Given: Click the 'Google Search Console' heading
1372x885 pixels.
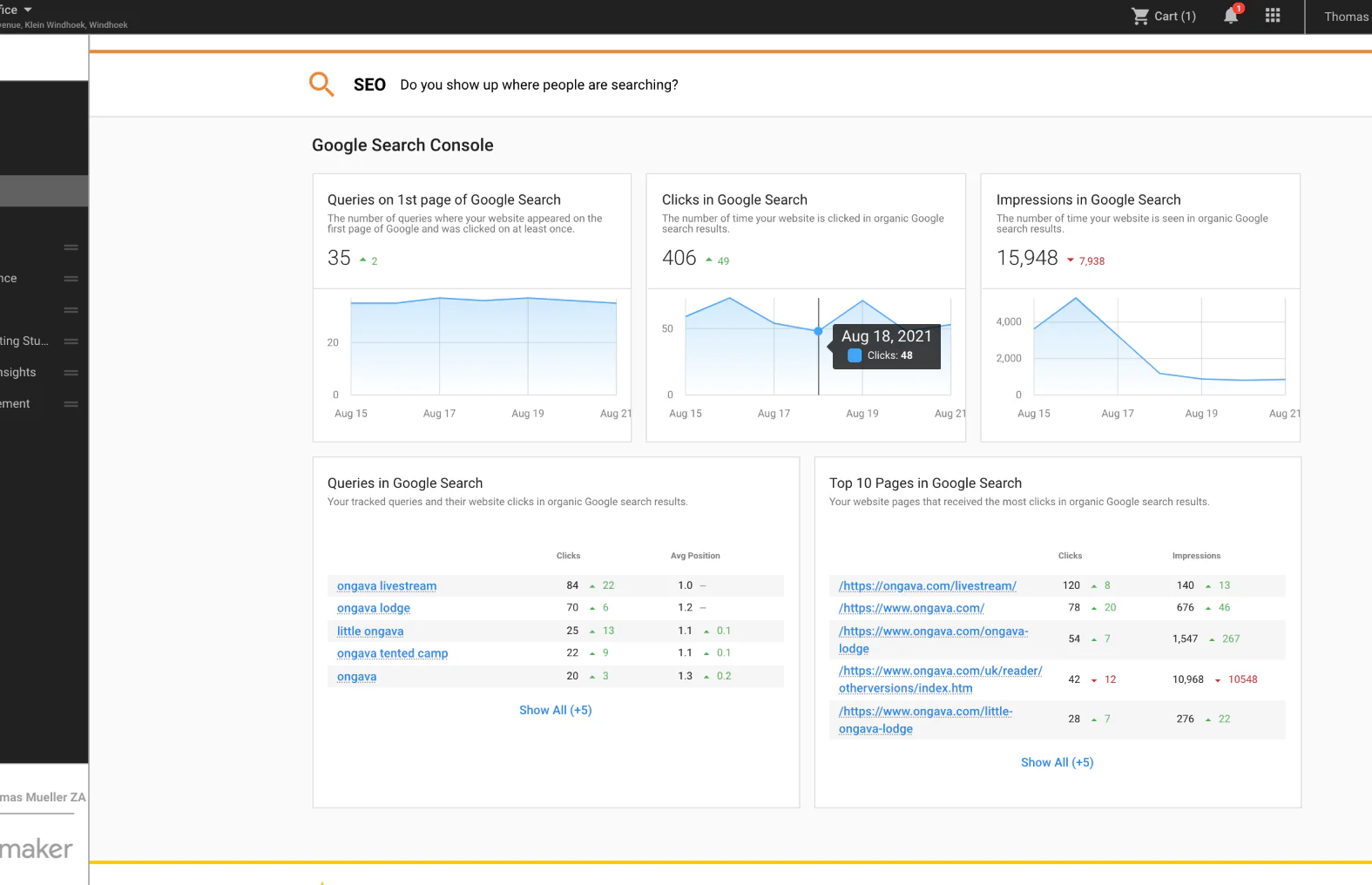Looking at the screenshot, I should click(x=402, y=145).
